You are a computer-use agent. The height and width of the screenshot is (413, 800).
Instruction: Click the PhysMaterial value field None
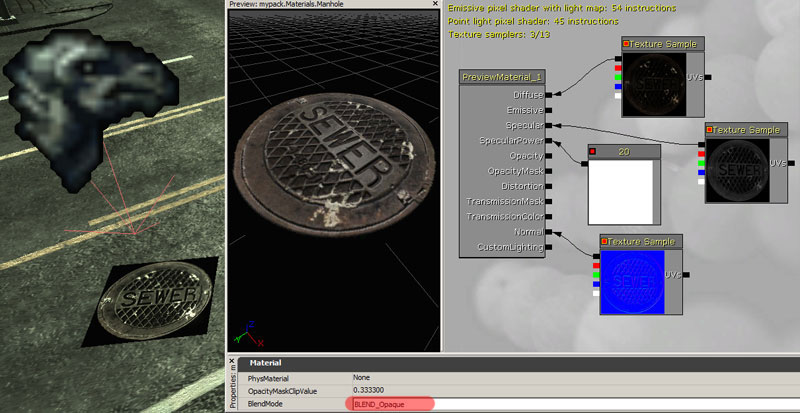tap(576, 378)
